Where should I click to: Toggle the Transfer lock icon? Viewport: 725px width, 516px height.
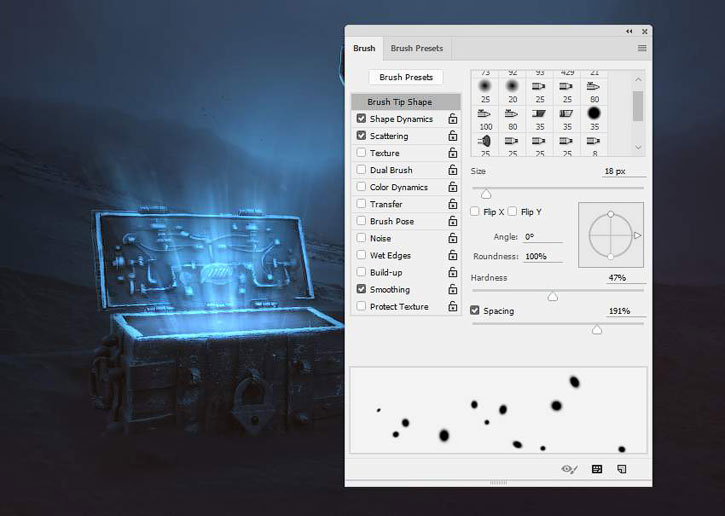tap(453, 204)
